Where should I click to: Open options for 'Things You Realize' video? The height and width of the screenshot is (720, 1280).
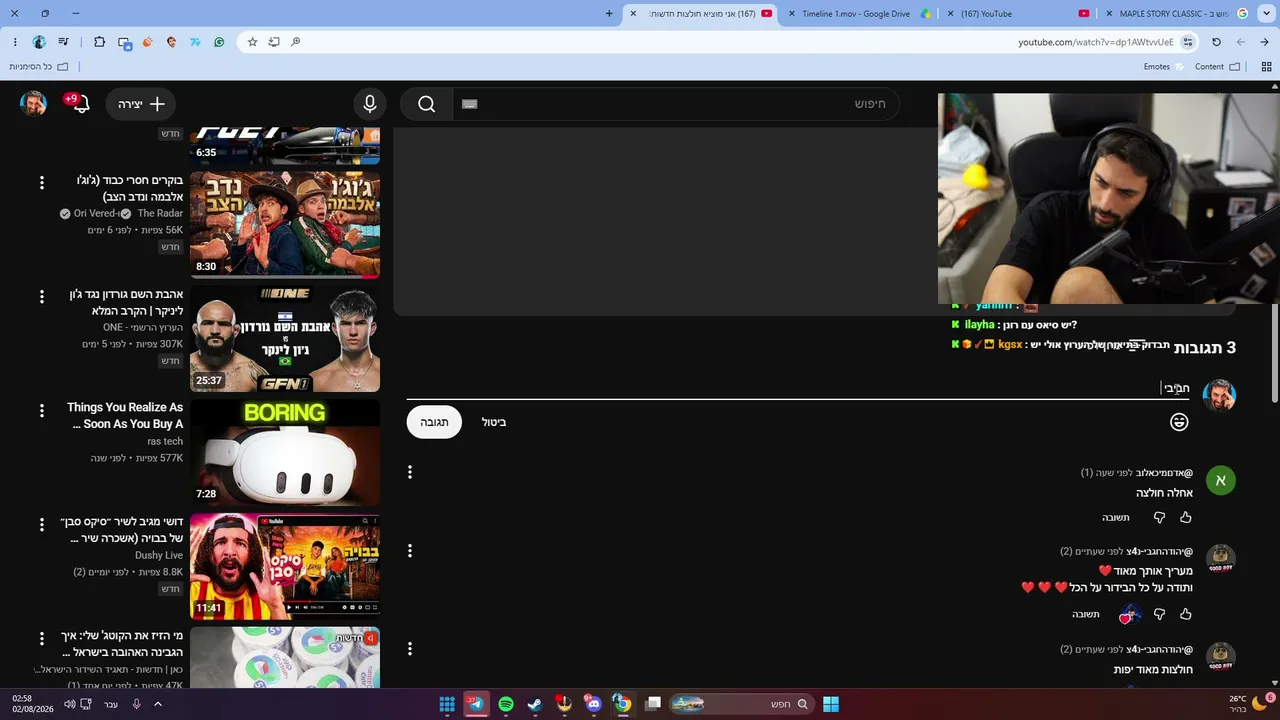pyautogui.click(x=42, y=410)
